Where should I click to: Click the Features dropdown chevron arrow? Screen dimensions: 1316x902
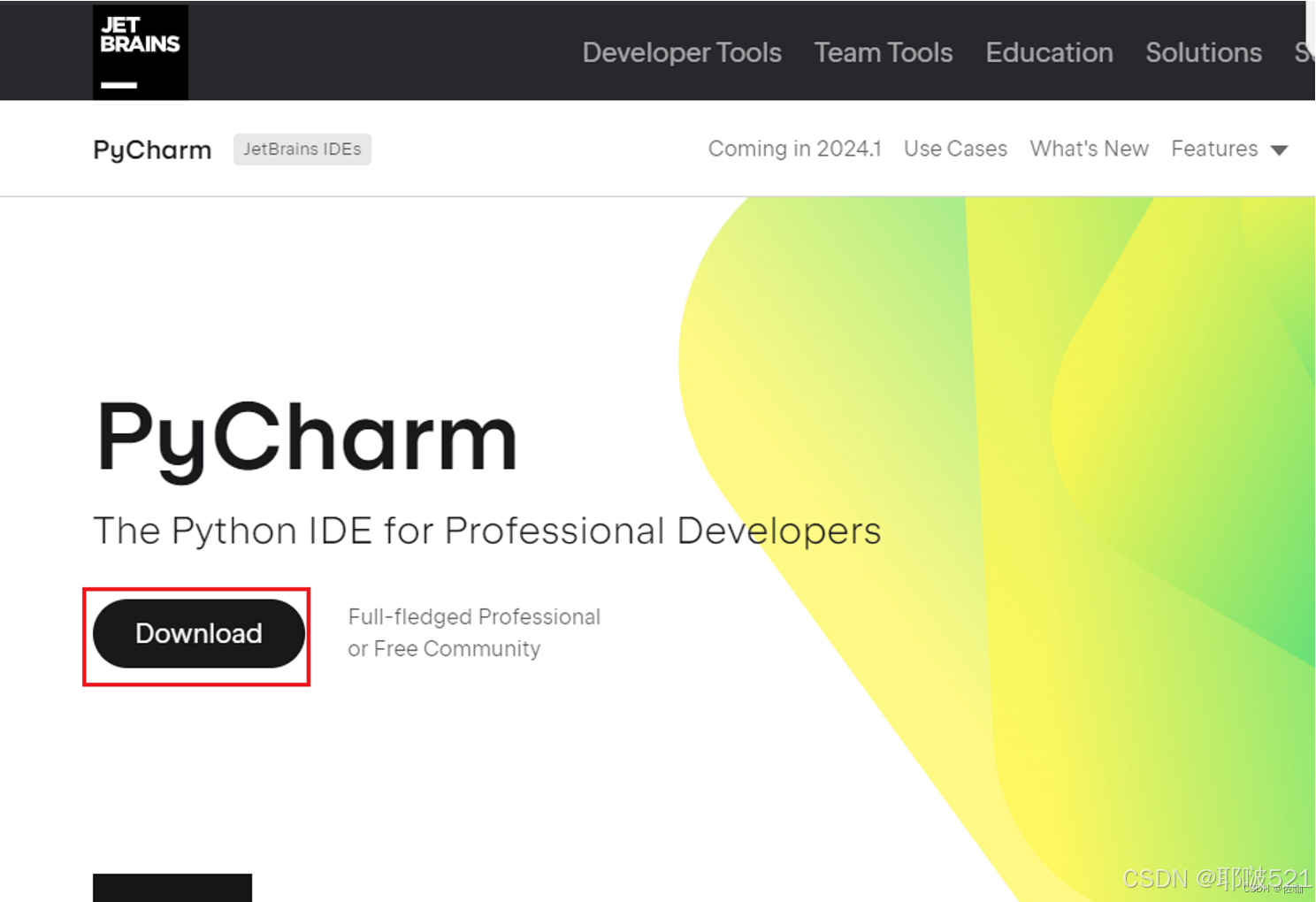click(x=1279, y=150)
